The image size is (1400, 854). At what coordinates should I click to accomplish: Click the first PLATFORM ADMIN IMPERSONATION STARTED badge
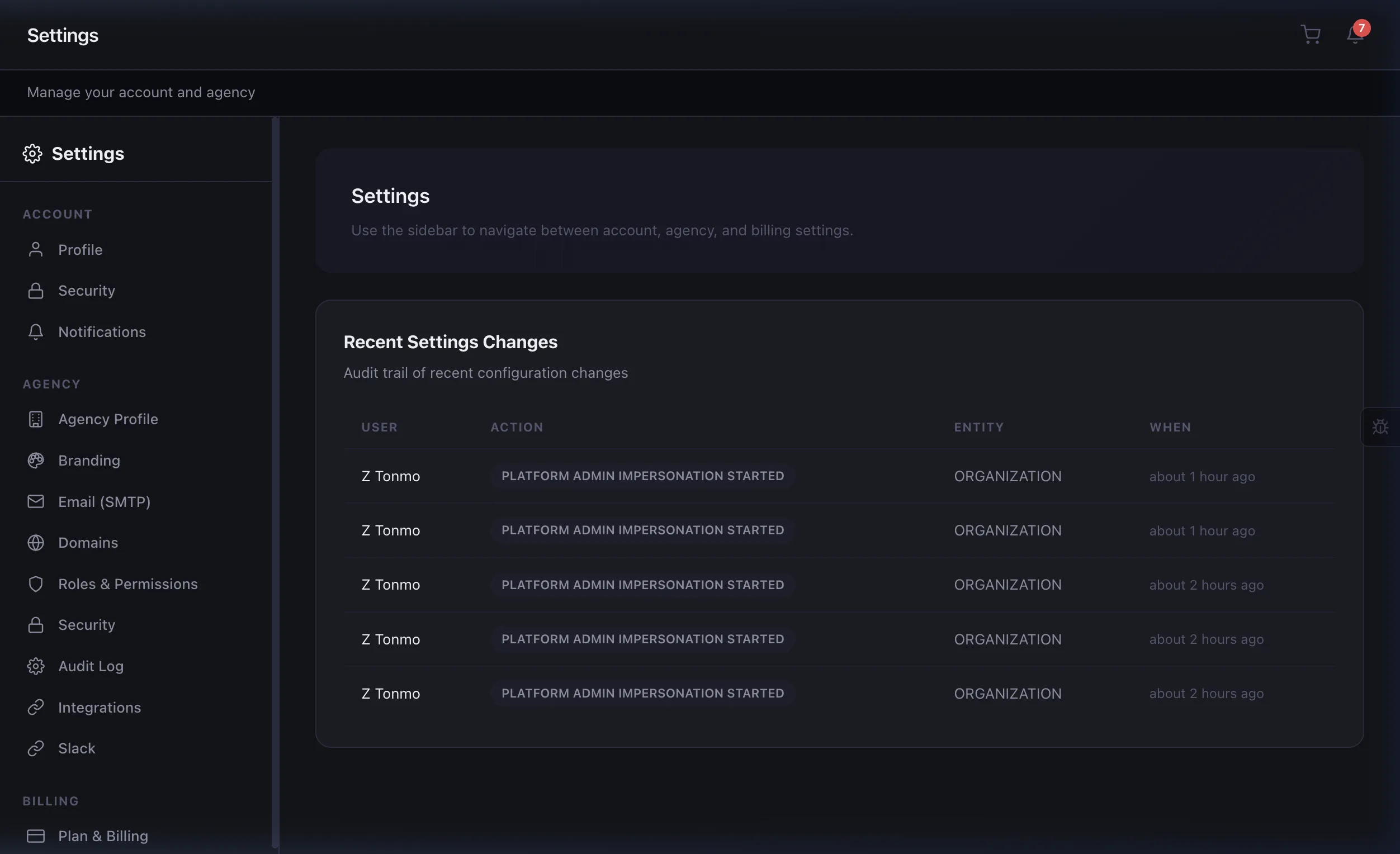642,476
